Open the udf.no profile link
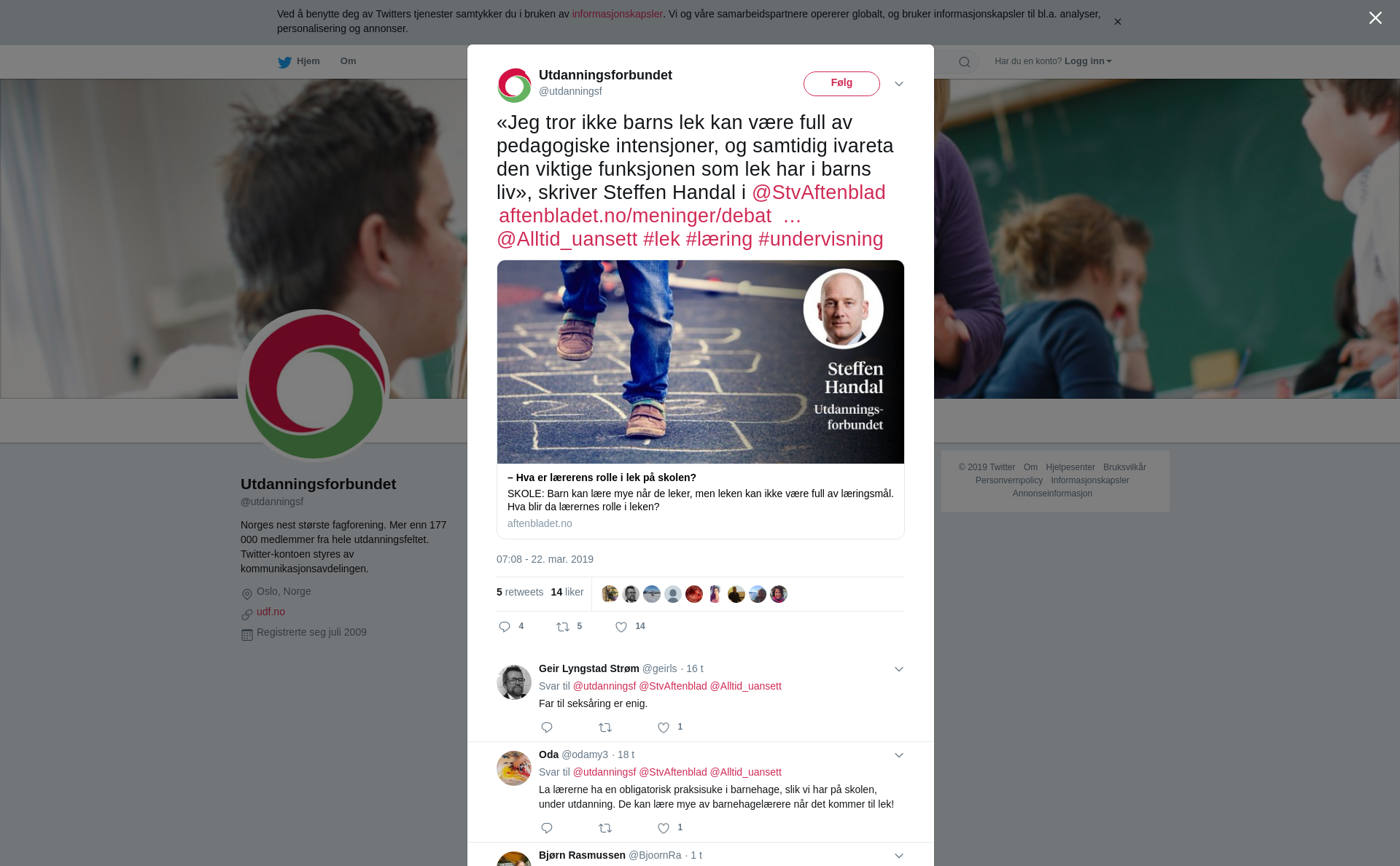Image resolution: width=1400 pixels, height=866 pixels. pyautogui.click(x=271, y=612)
